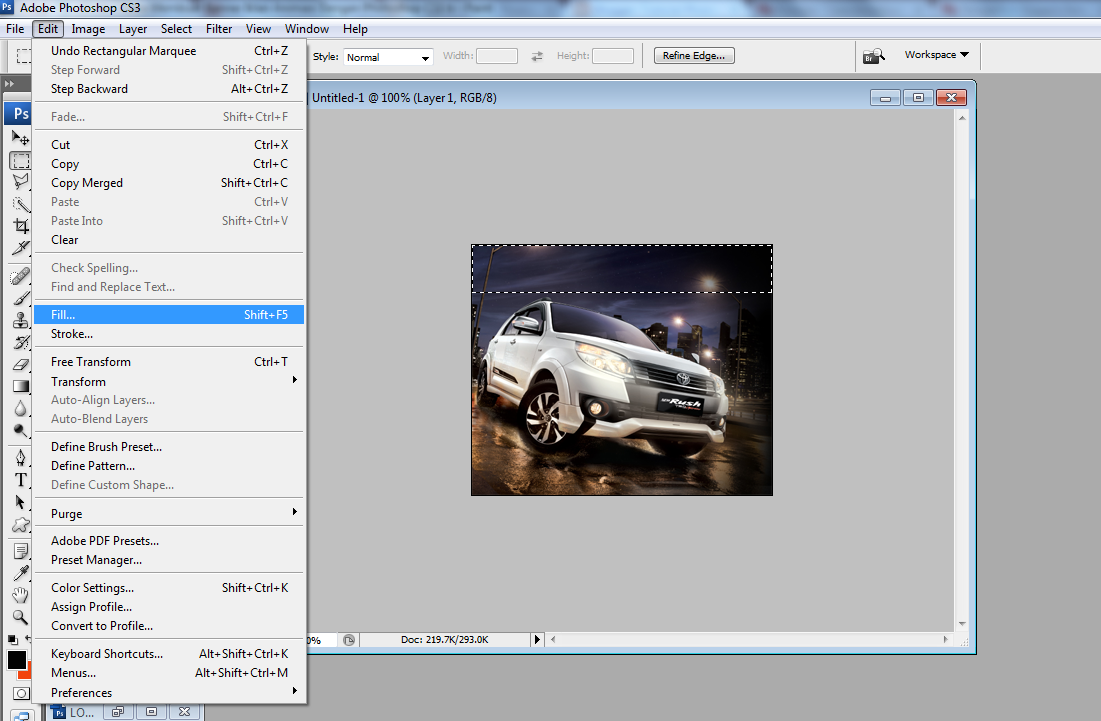Choose Copy Merged

pos(169,183)
